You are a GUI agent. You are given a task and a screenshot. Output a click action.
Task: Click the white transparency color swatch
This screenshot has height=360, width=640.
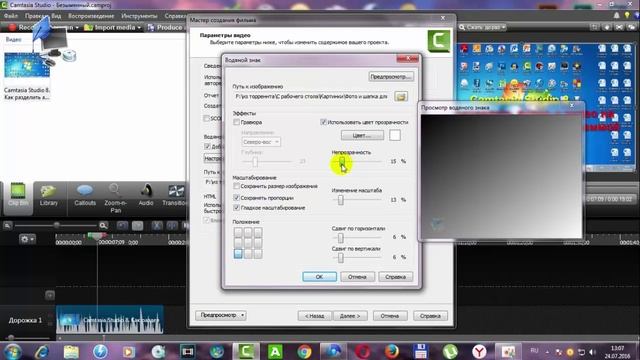395,135
